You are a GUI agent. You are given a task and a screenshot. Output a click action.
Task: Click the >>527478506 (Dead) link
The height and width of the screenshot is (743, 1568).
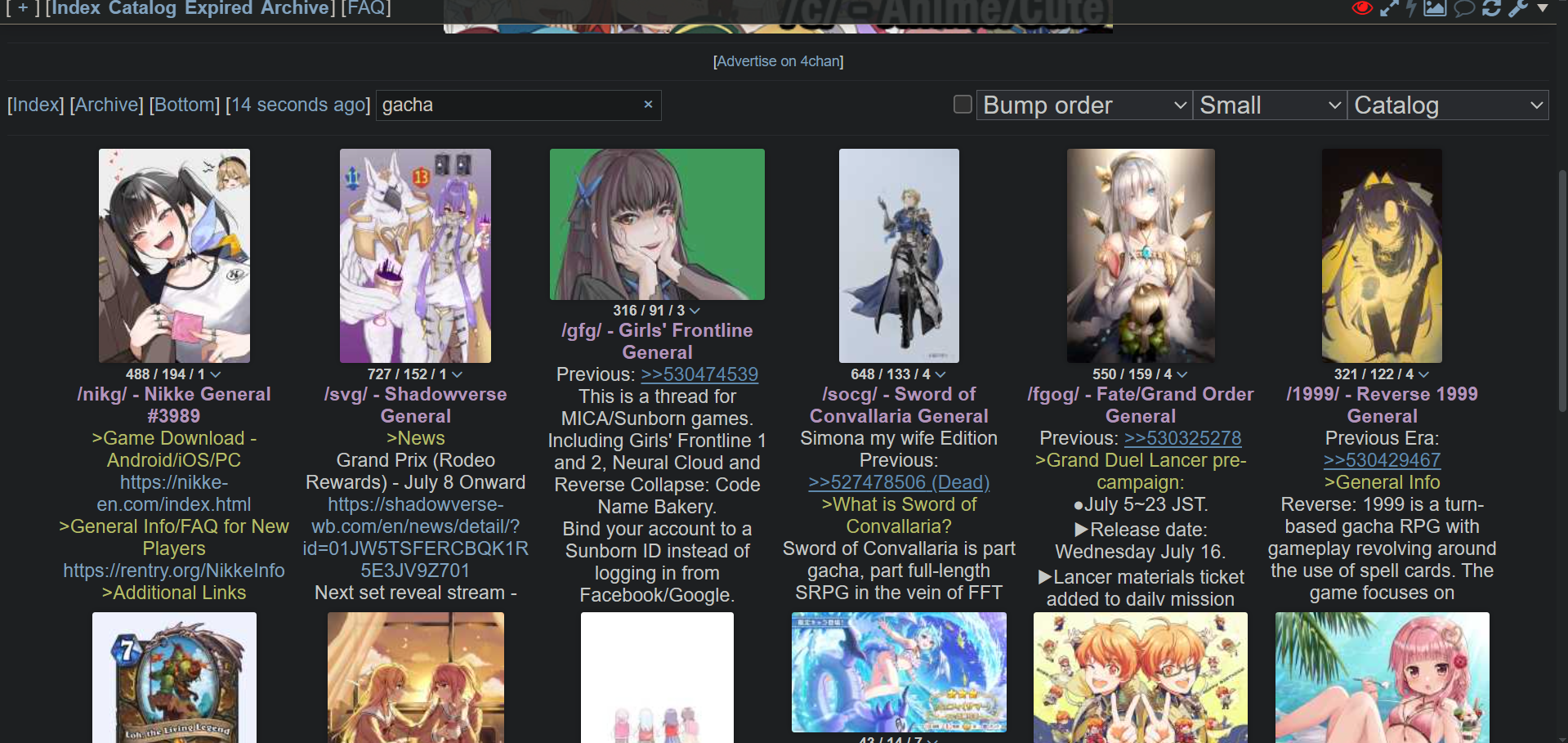[x=899, y=482]
